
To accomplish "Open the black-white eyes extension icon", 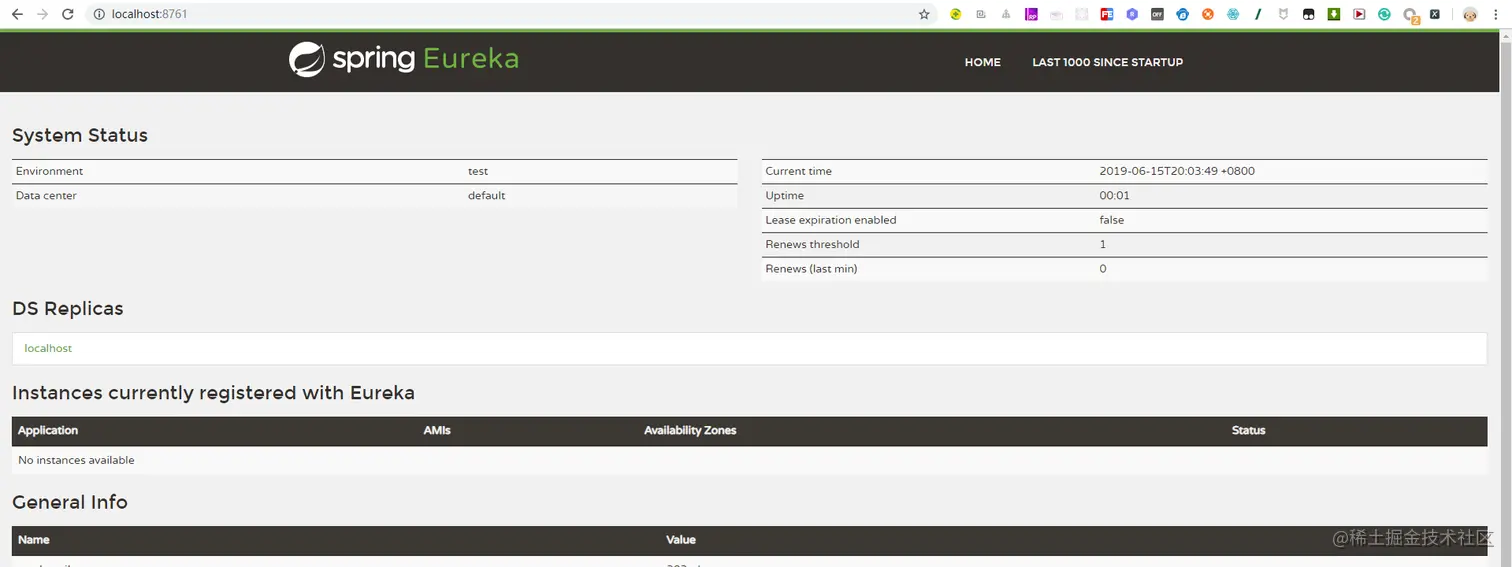I will click(x=1309, y=14).
